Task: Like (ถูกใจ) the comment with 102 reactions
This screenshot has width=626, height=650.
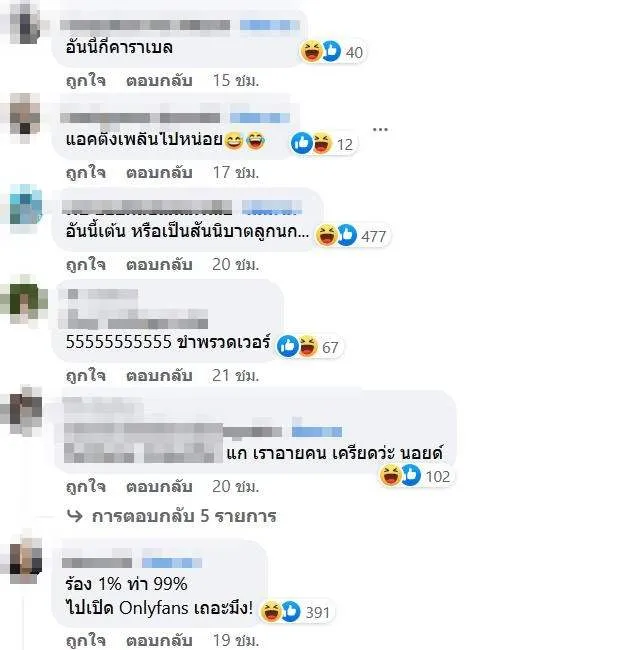Action: (86, 486)
